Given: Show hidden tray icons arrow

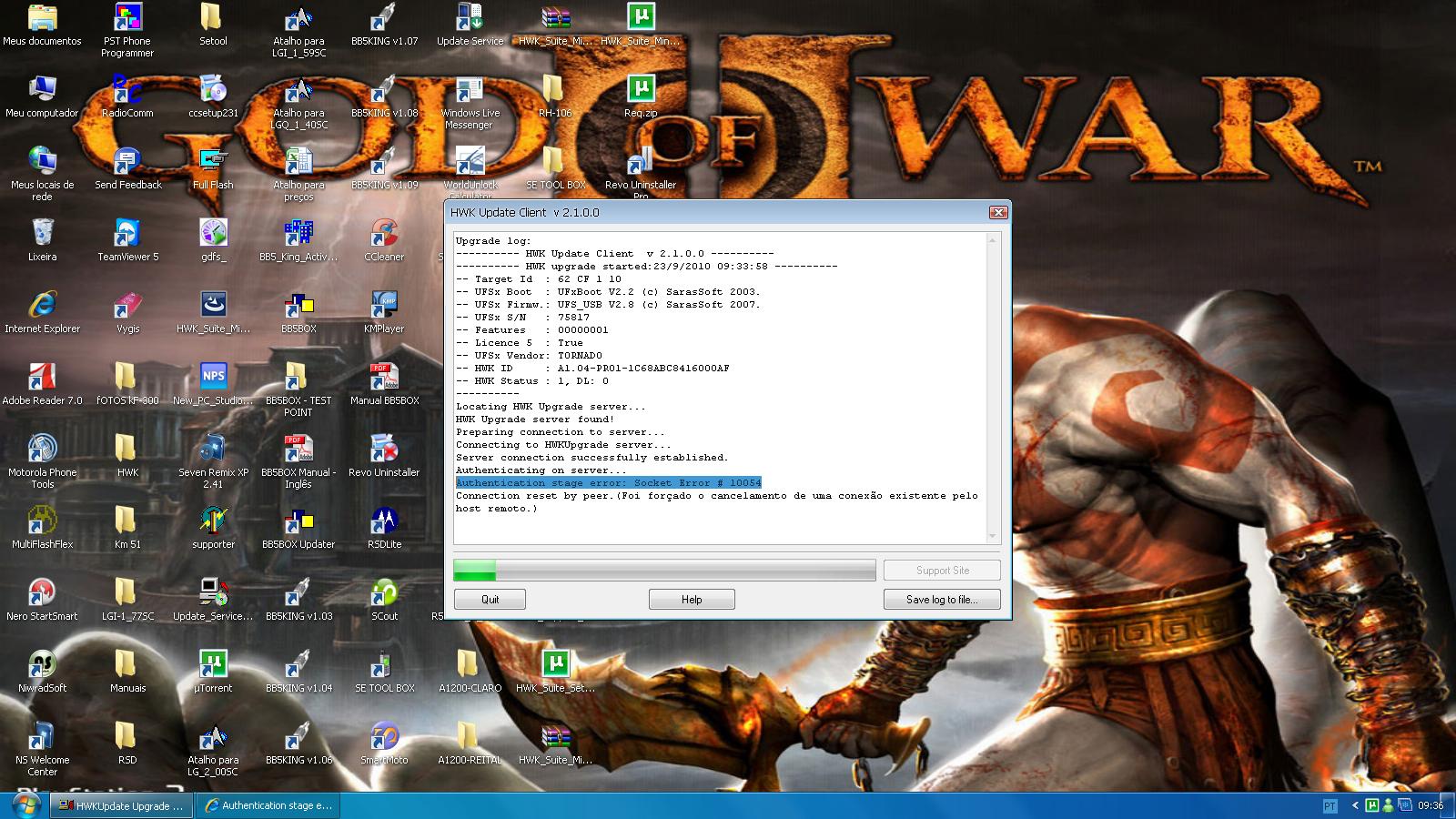Looking at the screenshot, I should (1355, 806).
